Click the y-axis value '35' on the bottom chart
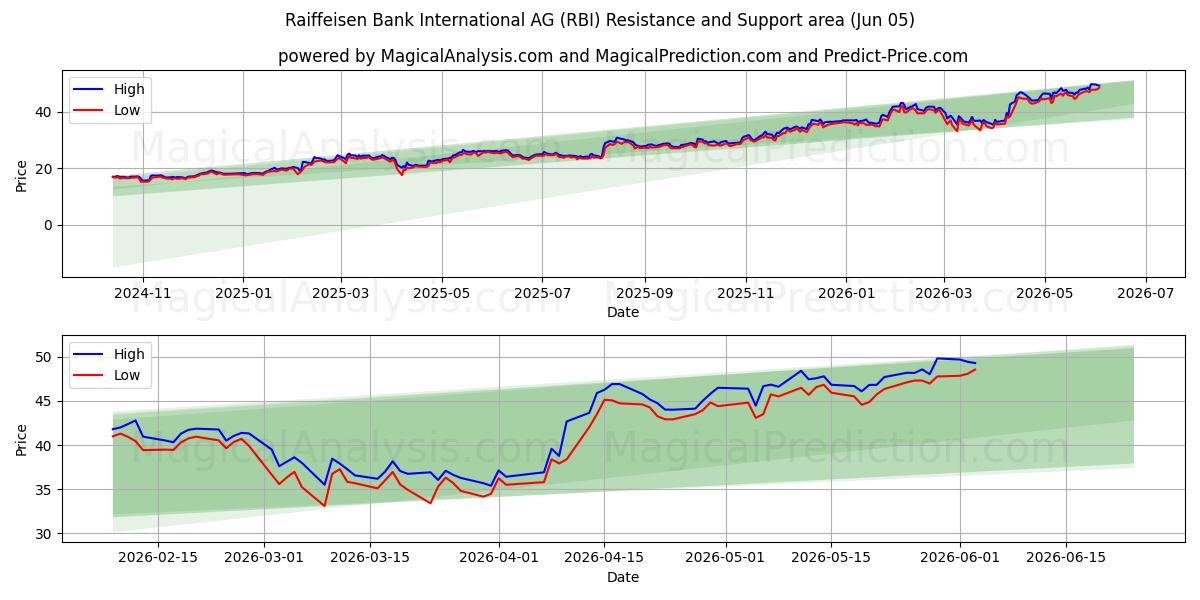 46,490
